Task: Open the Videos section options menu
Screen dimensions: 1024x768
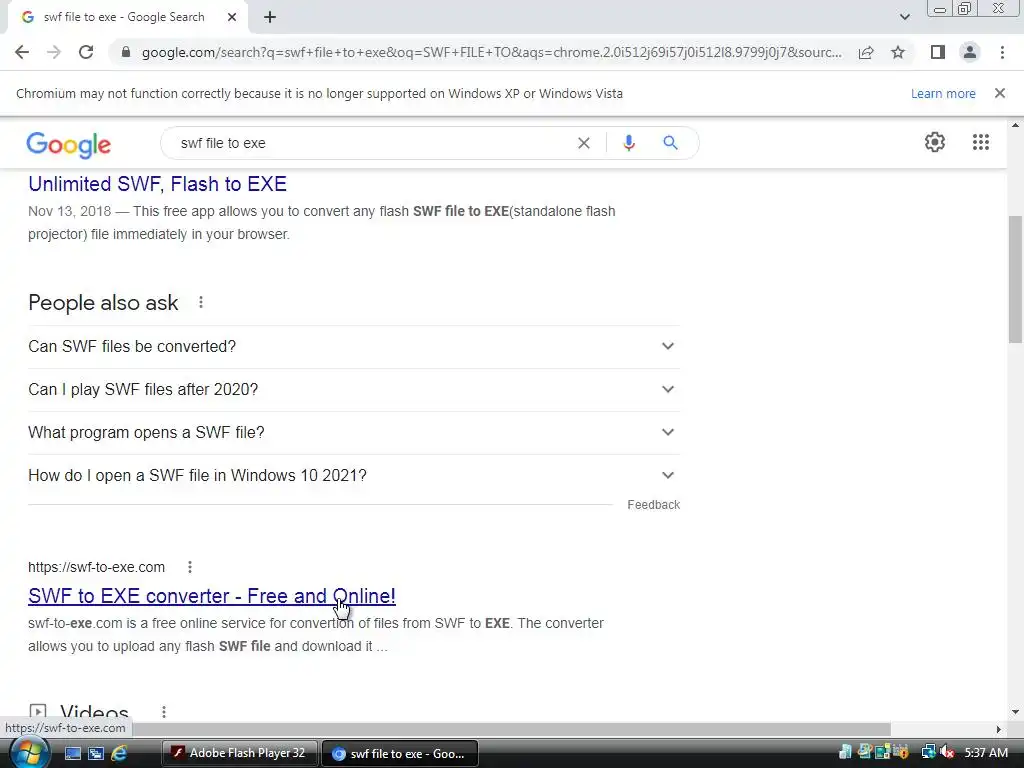Action: 164,712
